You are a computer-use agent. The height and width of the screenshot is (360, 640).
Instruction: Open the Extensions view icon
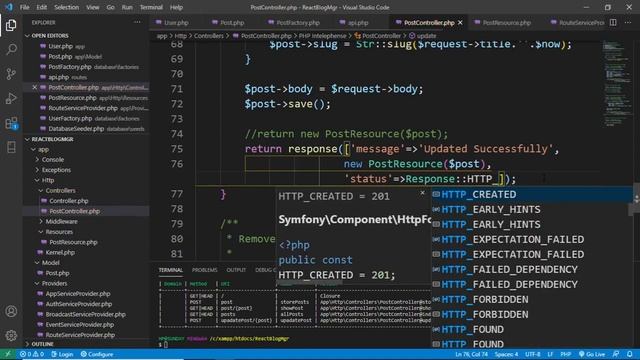click(11, 123)
